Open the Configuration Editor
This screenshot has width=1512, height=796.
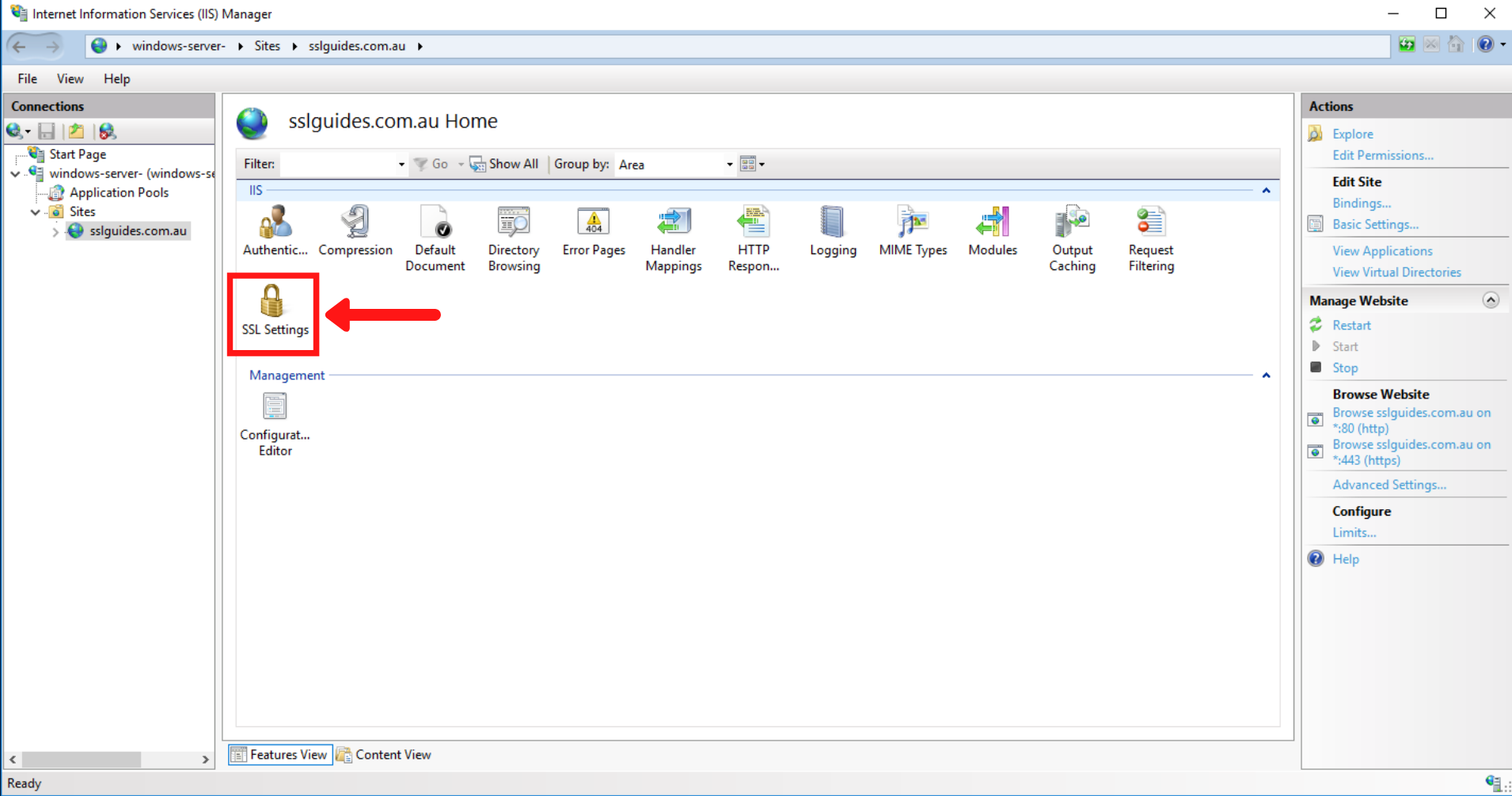(x=275, y=420)
